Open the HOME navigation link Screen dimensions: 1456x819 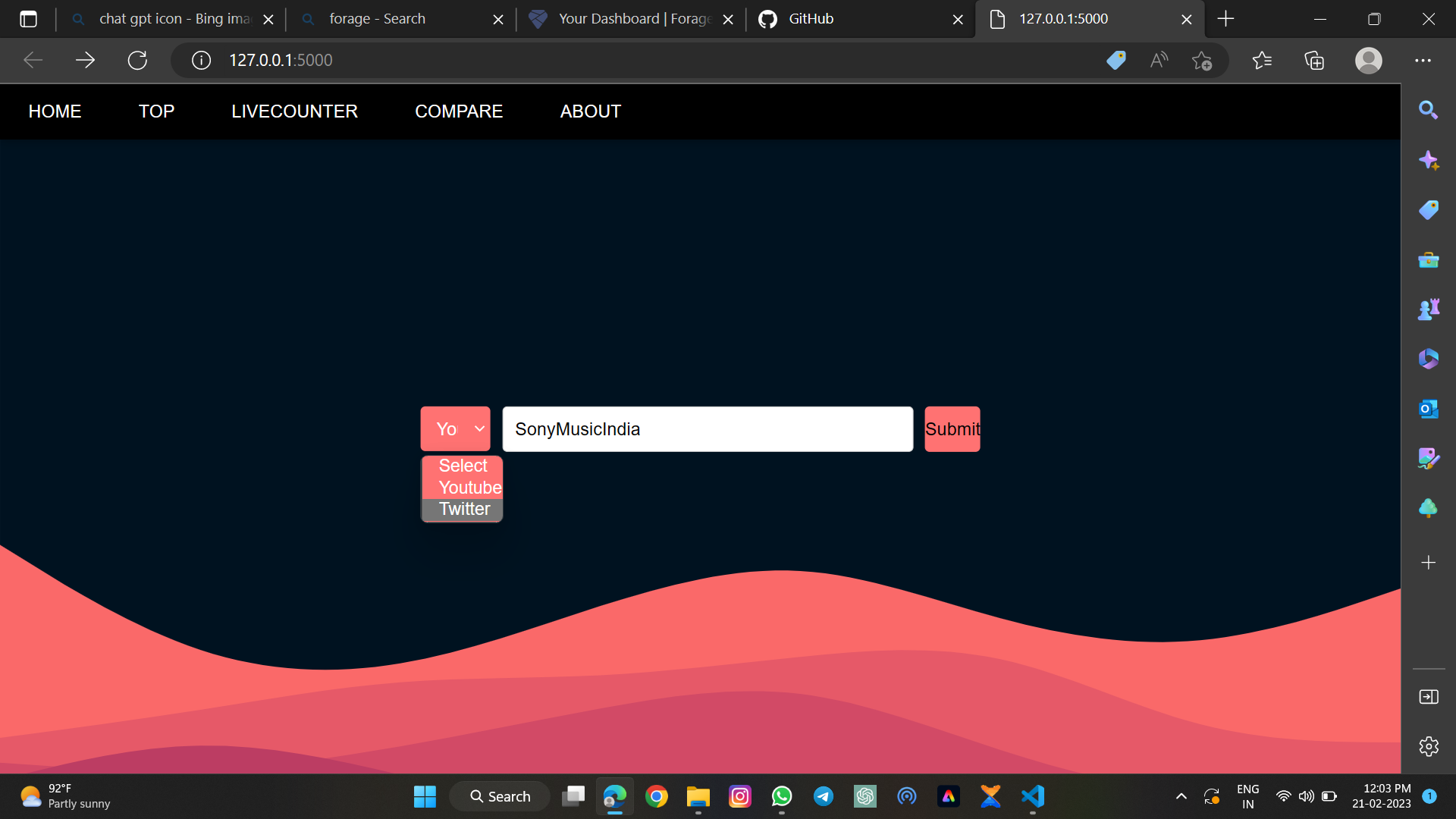point(55,111)
